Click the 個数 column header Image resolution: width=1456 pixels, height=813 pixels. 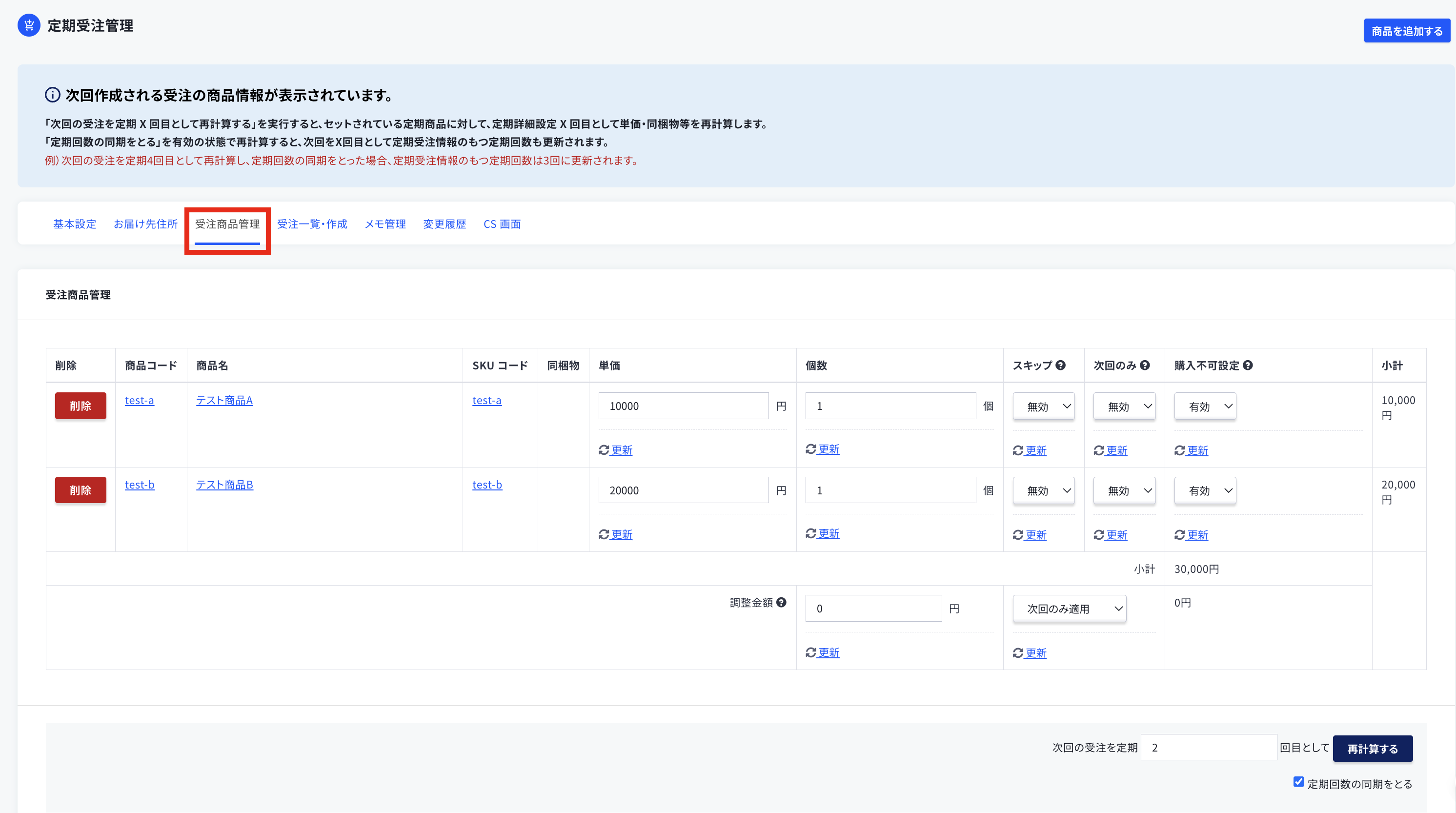point(816,365)
